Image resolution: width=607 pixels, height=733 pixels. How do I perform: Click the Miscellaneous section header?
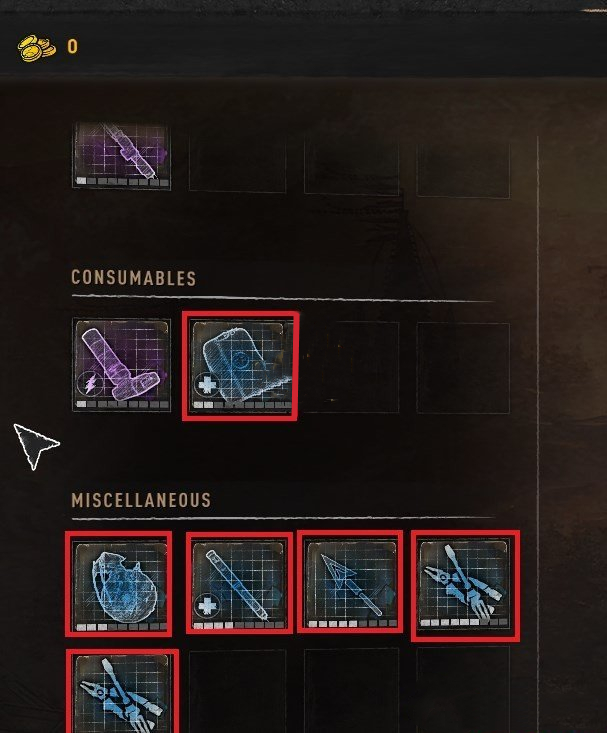[141, 500]
